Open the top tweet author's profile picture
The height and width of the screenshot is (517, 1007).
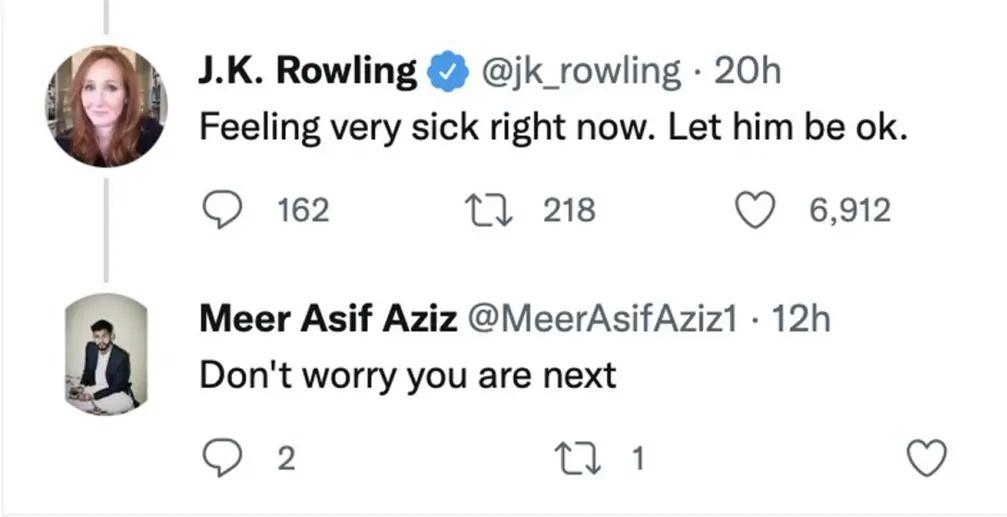(106, 106)
